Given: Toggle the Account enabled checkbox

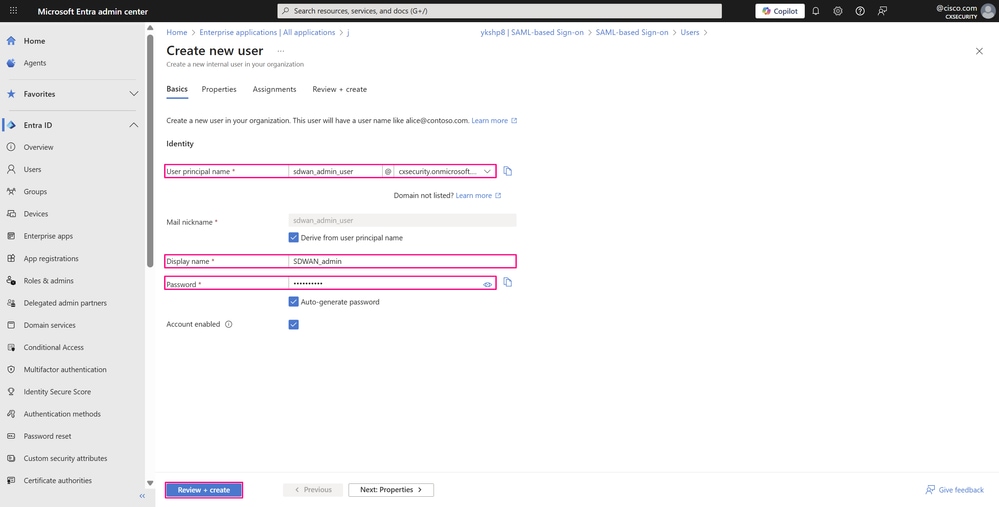Looking at the screenshot, I should click(x=294, y=324).
